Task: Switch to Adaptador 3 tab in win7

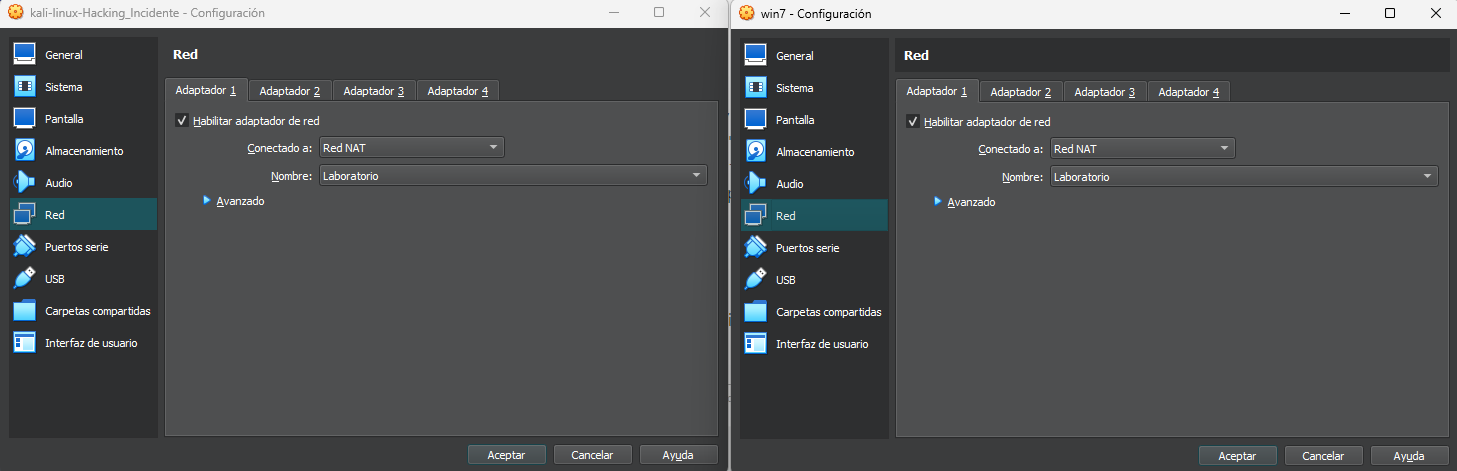Action: point(1104,92)
